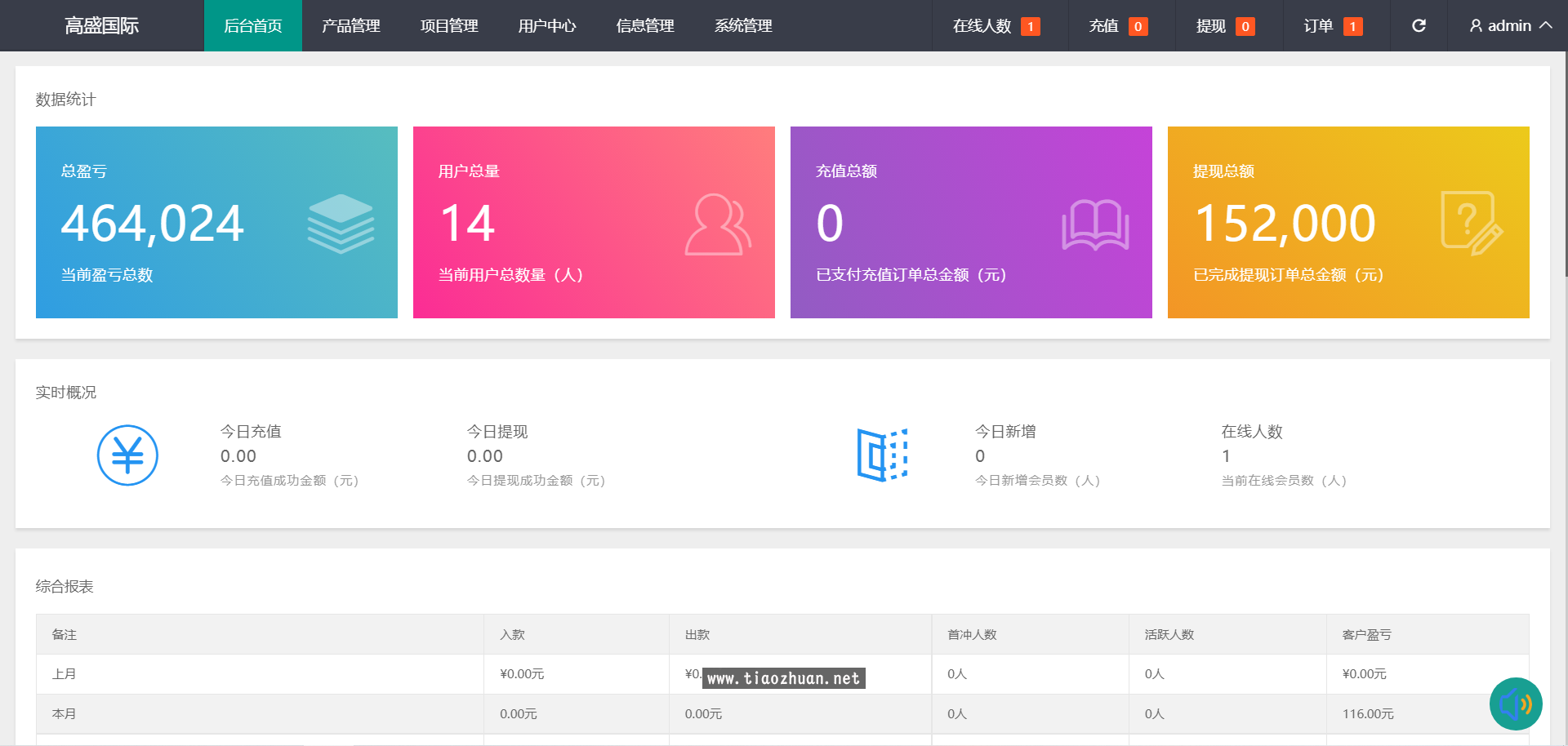Click the 在线人数 notification button

tap(996, 26)
